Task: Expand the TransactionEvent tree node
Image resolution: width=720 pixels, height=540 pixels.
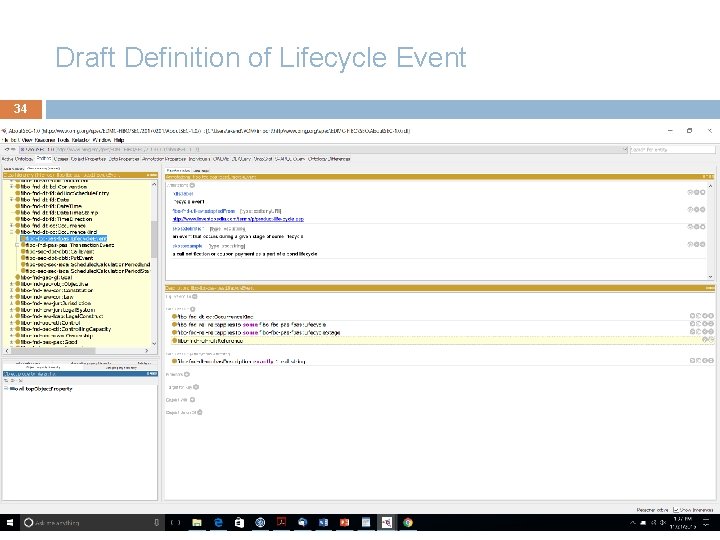Action: point(17,245)
